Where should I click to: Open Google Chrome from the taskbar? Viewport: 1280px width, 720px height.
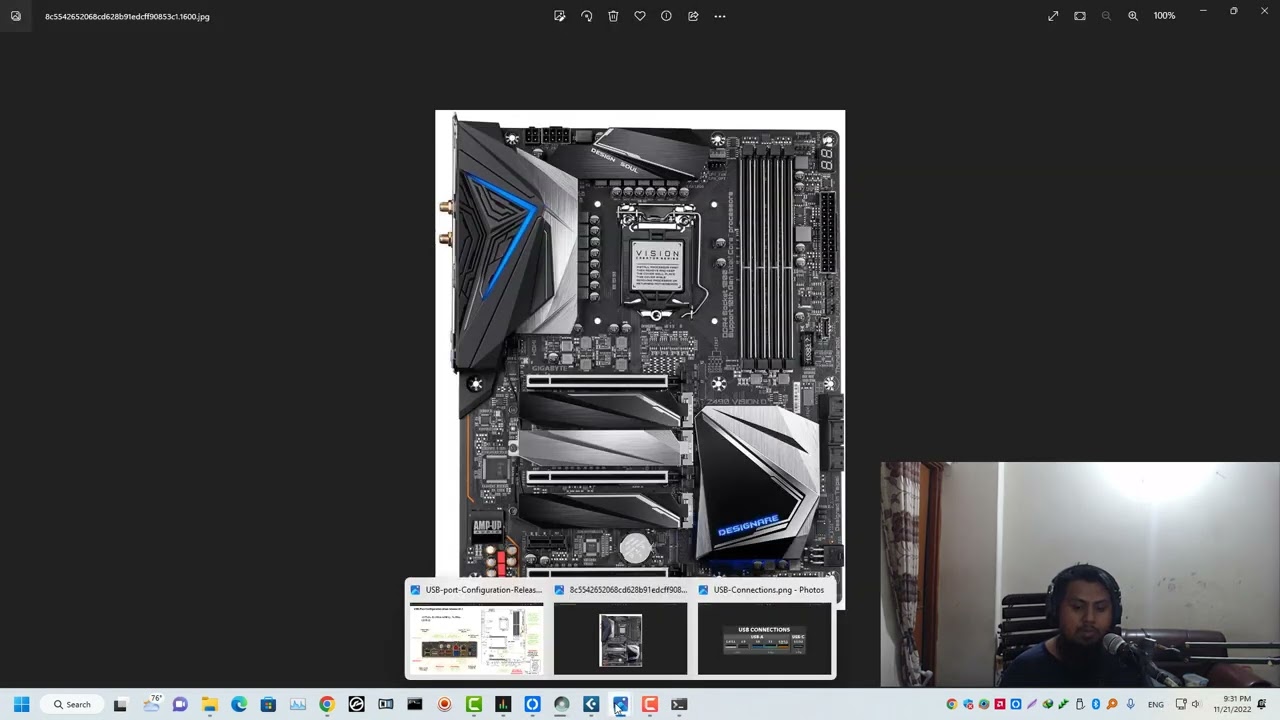pos(327,704)
